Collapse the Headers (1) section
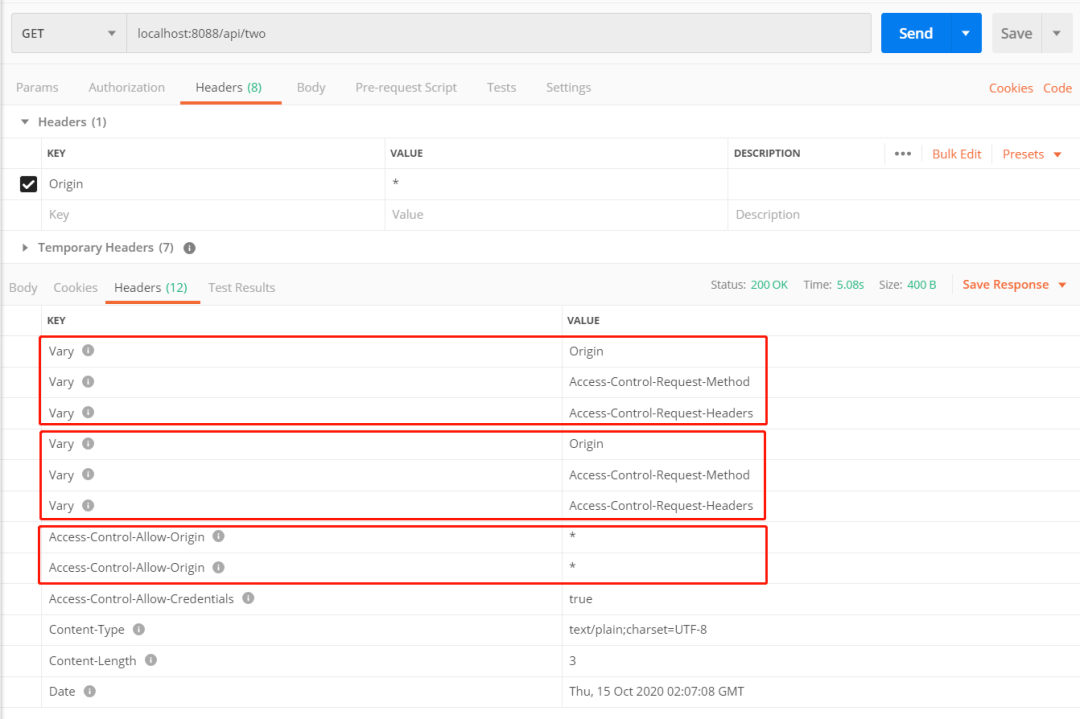The image size is (1080, 719). pyautogui.click(x=25, y=122)
